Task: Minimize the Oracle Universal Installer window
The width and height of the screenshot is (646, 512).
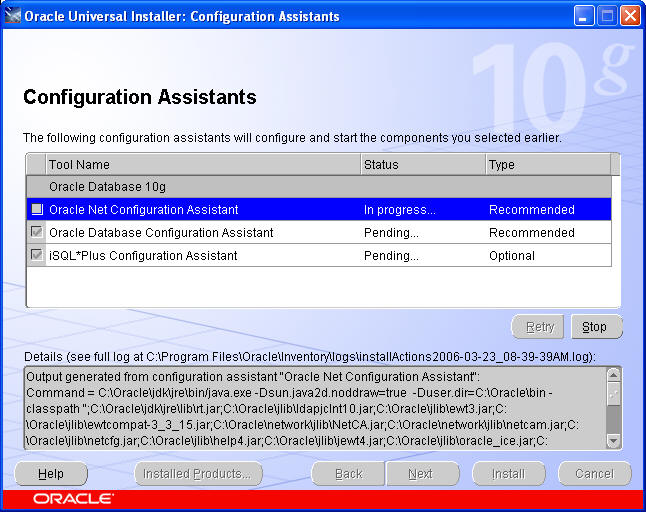Action: [x=585, y=16]
